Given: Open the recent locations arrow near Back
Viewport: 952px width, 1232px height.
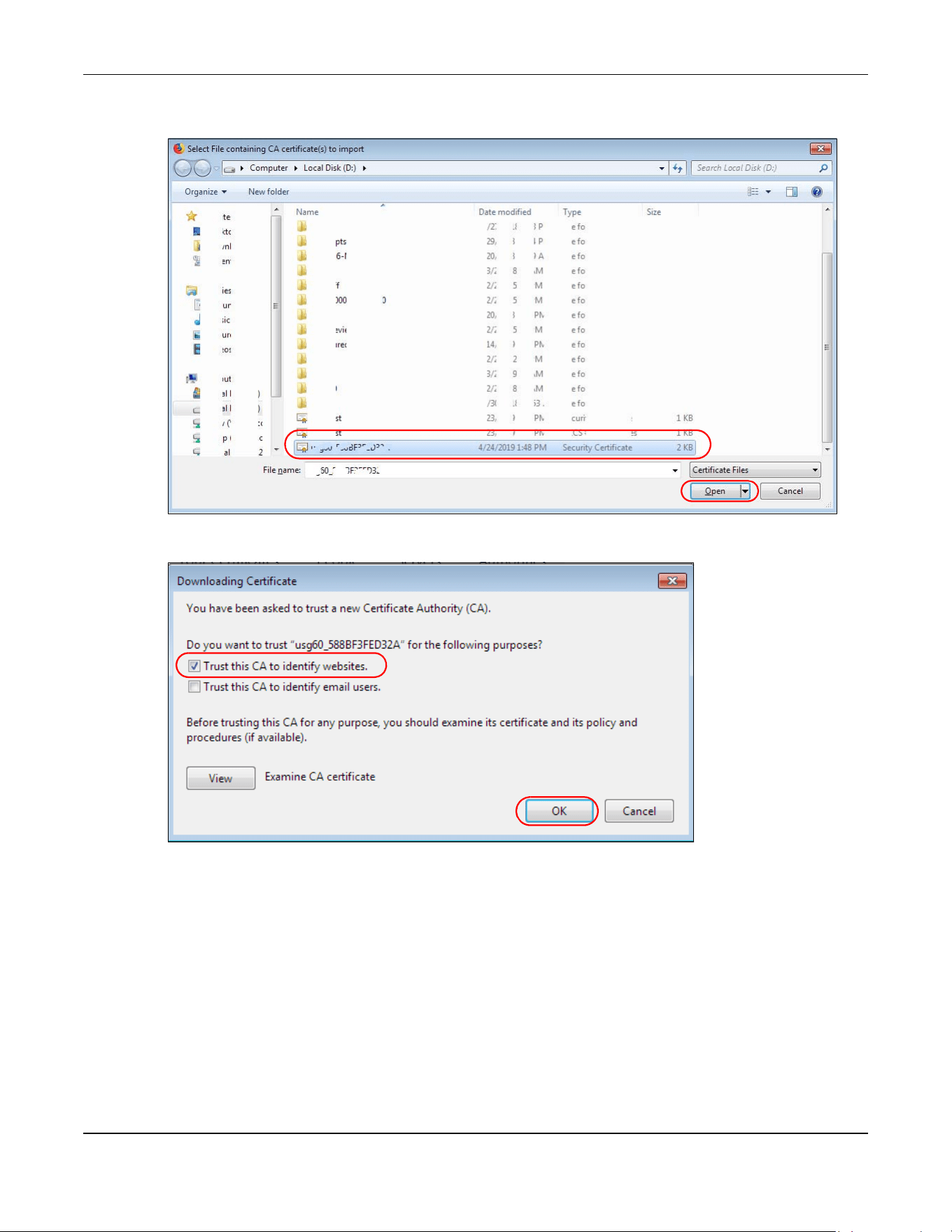Looking at the screenshot, I should click(x=216, y=168).
